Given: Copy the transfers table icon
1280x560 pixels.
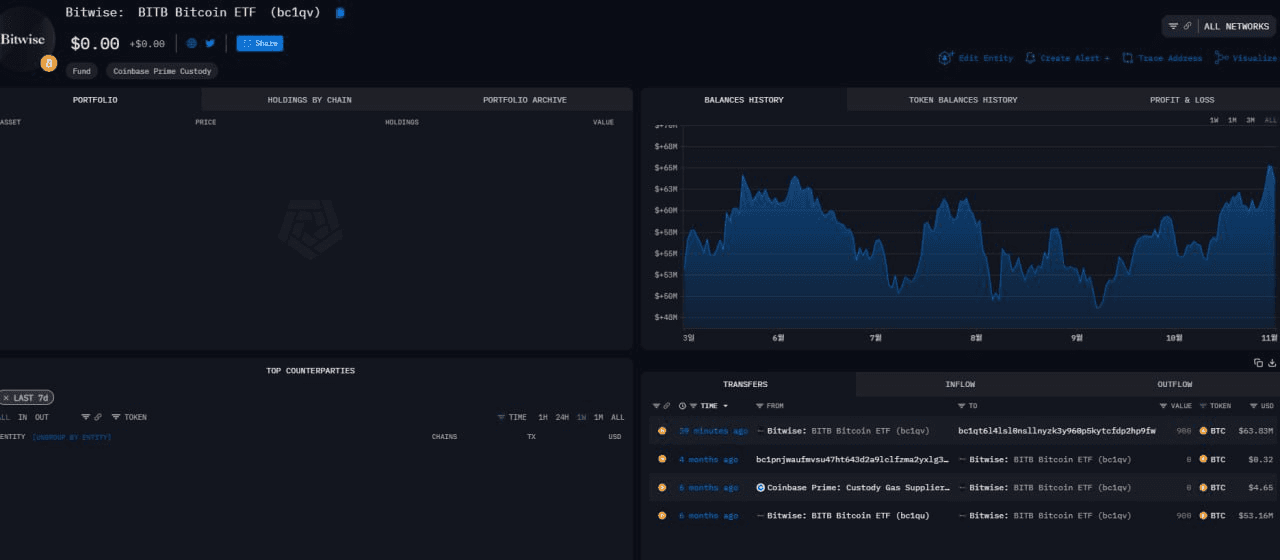Looking at the screenshot, I should tap(1258, 363).
